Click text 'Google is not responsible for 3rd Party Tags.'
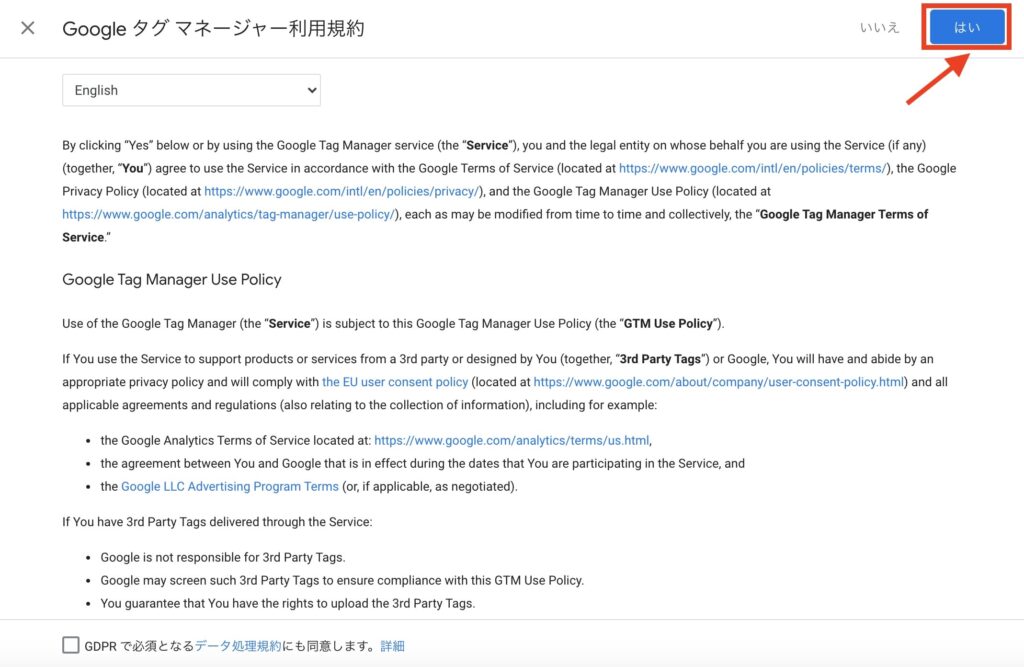The height and width of the screenshot is (667, 1024). coord(223,558)
